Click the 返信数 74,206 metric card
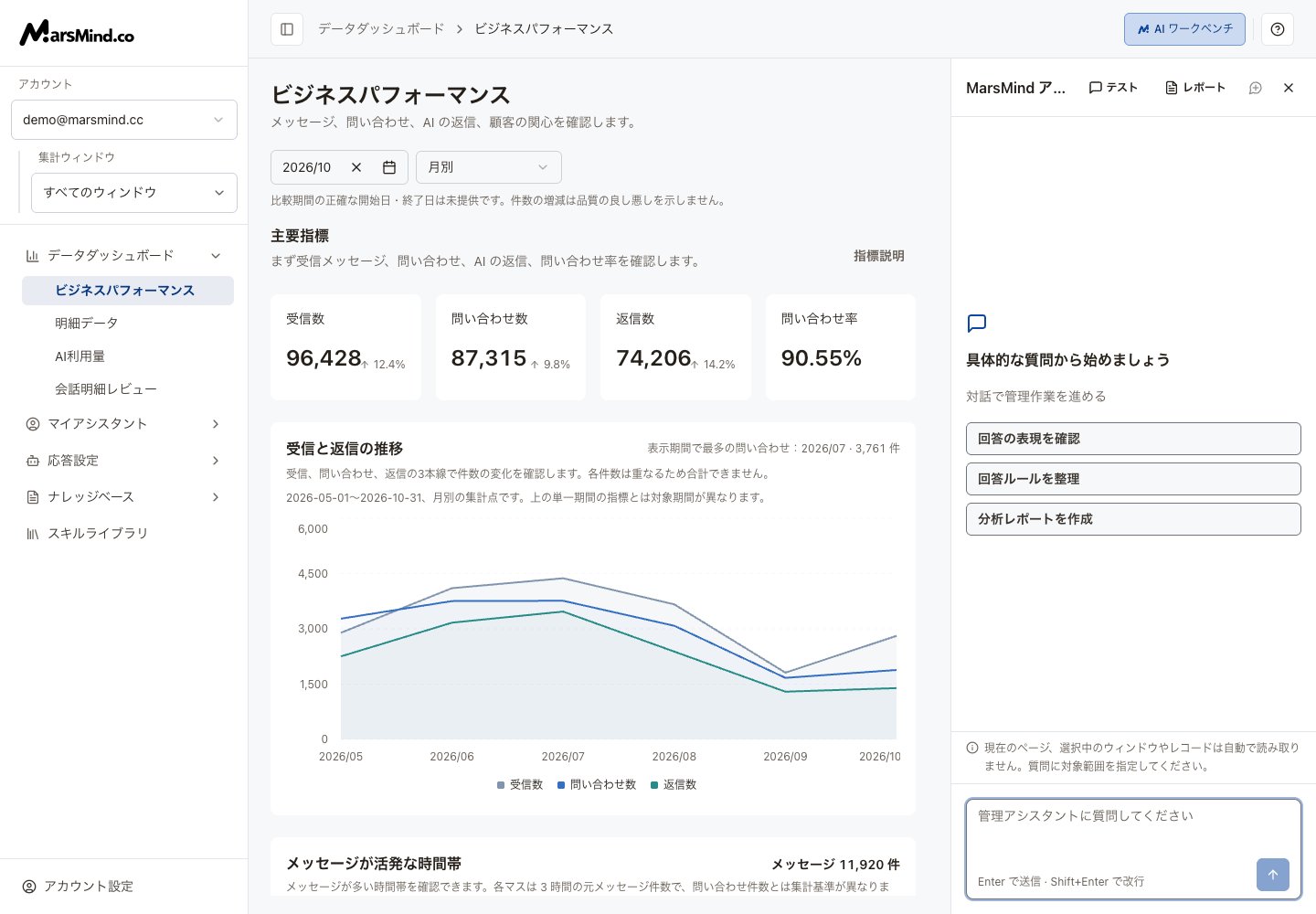Viewport: 1316px width, 914px height. 675,347
